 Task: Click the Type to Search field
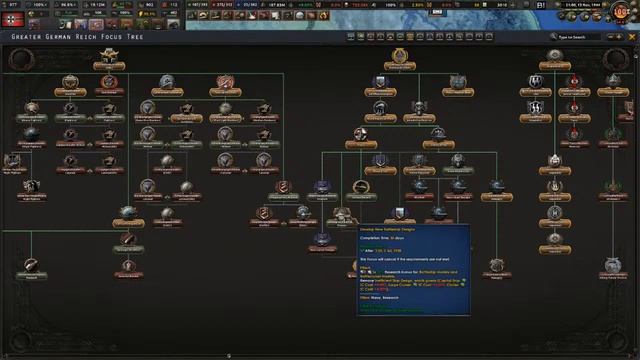(579, 37)
